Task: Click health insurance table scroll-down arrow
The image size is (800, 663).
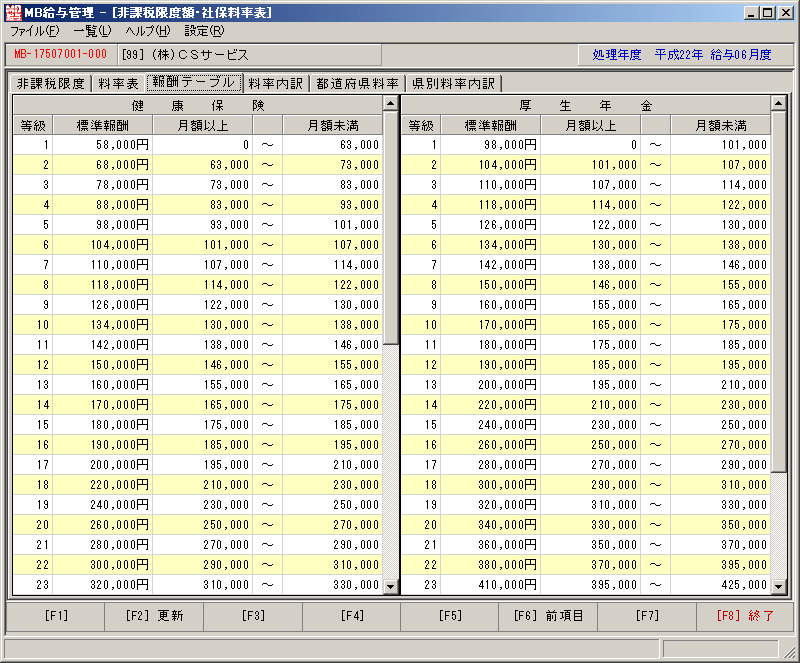Action: (x=391, y=586)
